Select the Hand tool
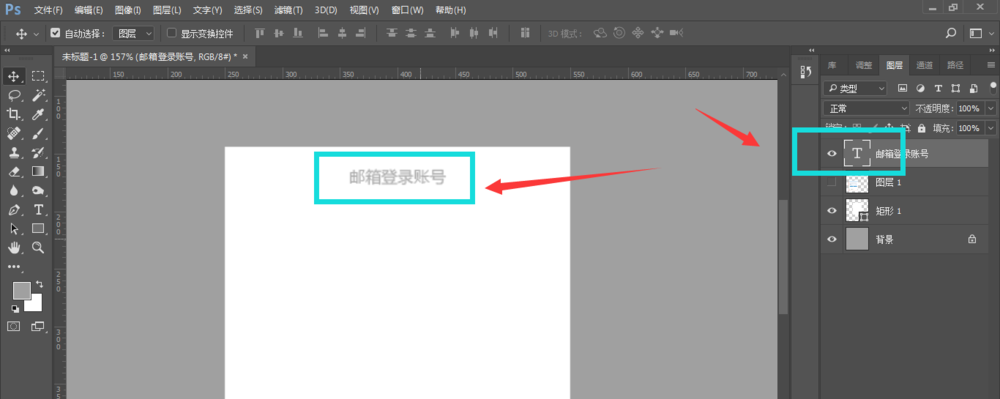1000x399 pixels. [13, 247]
